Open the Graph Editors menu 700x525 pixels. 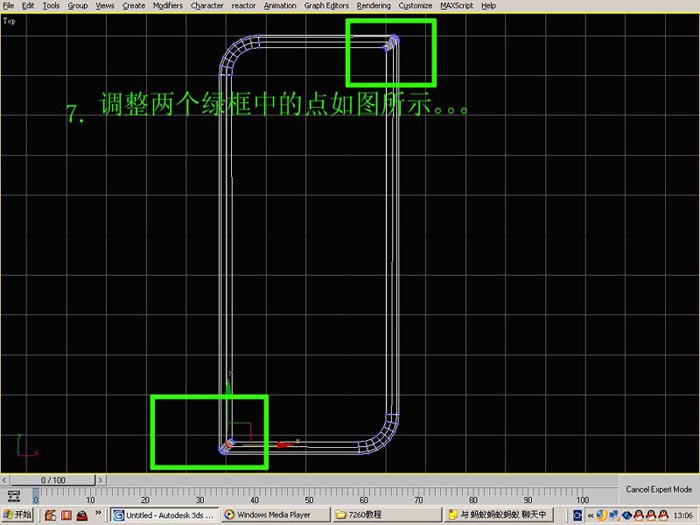click(326, 5)
